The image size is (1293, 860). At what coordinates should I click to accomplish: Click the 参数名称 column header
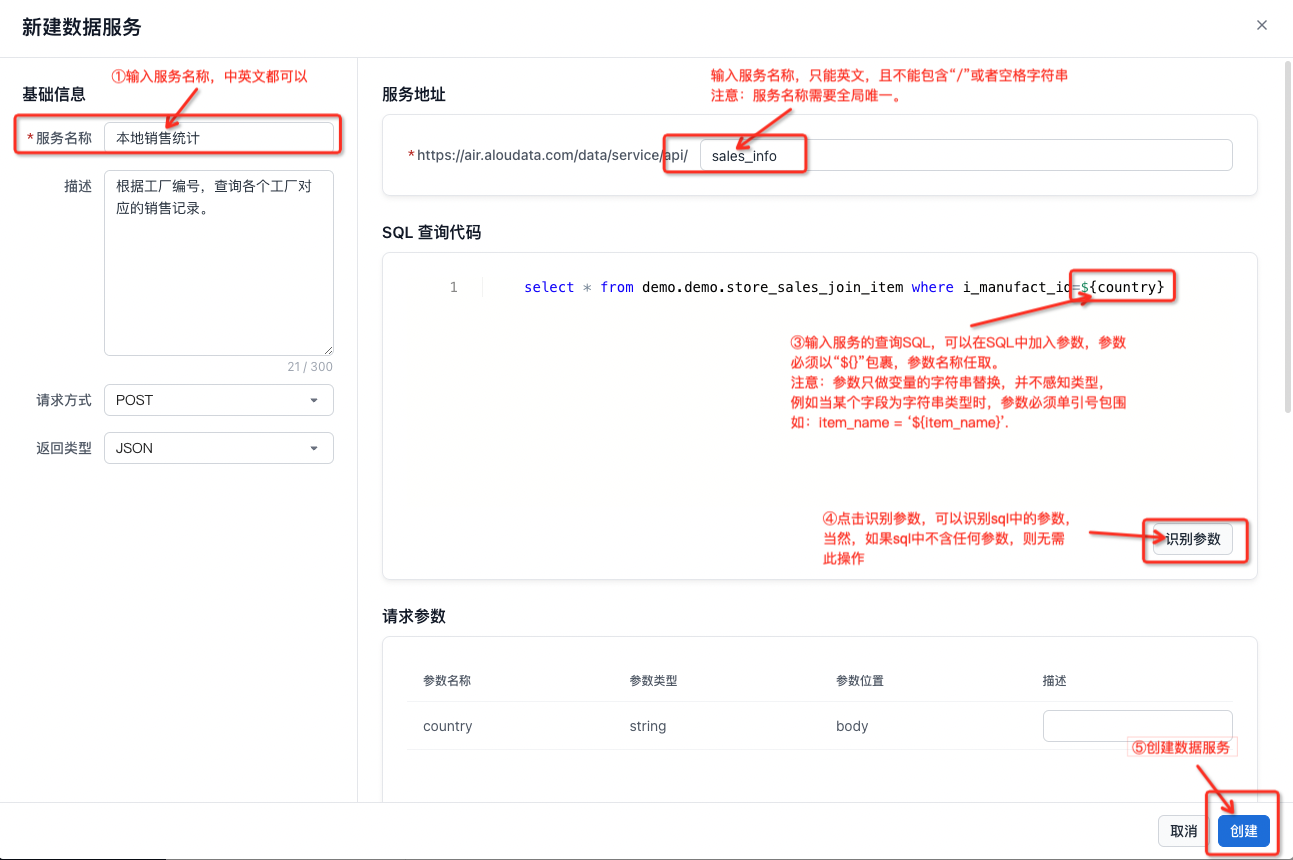click(x=447, y=681)
